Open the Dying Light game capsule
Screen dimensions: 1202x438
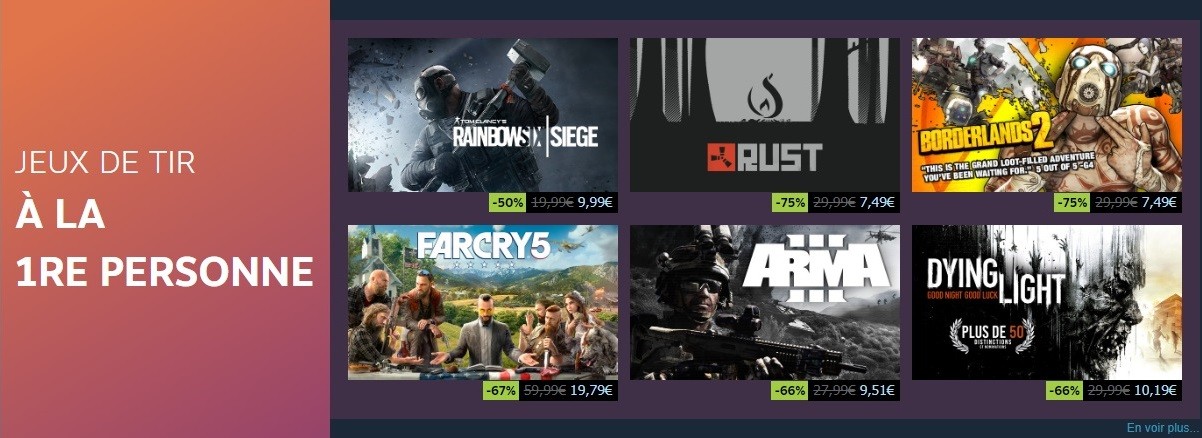pos(1047,302)
